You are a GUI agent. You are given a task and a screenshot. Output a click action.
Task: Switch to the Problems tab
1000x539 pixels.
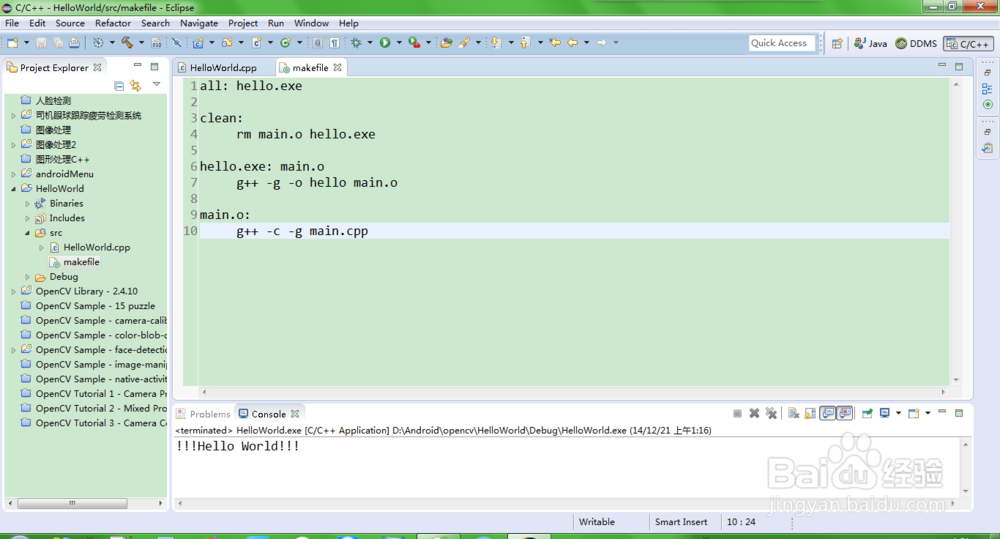pos(203,414)
